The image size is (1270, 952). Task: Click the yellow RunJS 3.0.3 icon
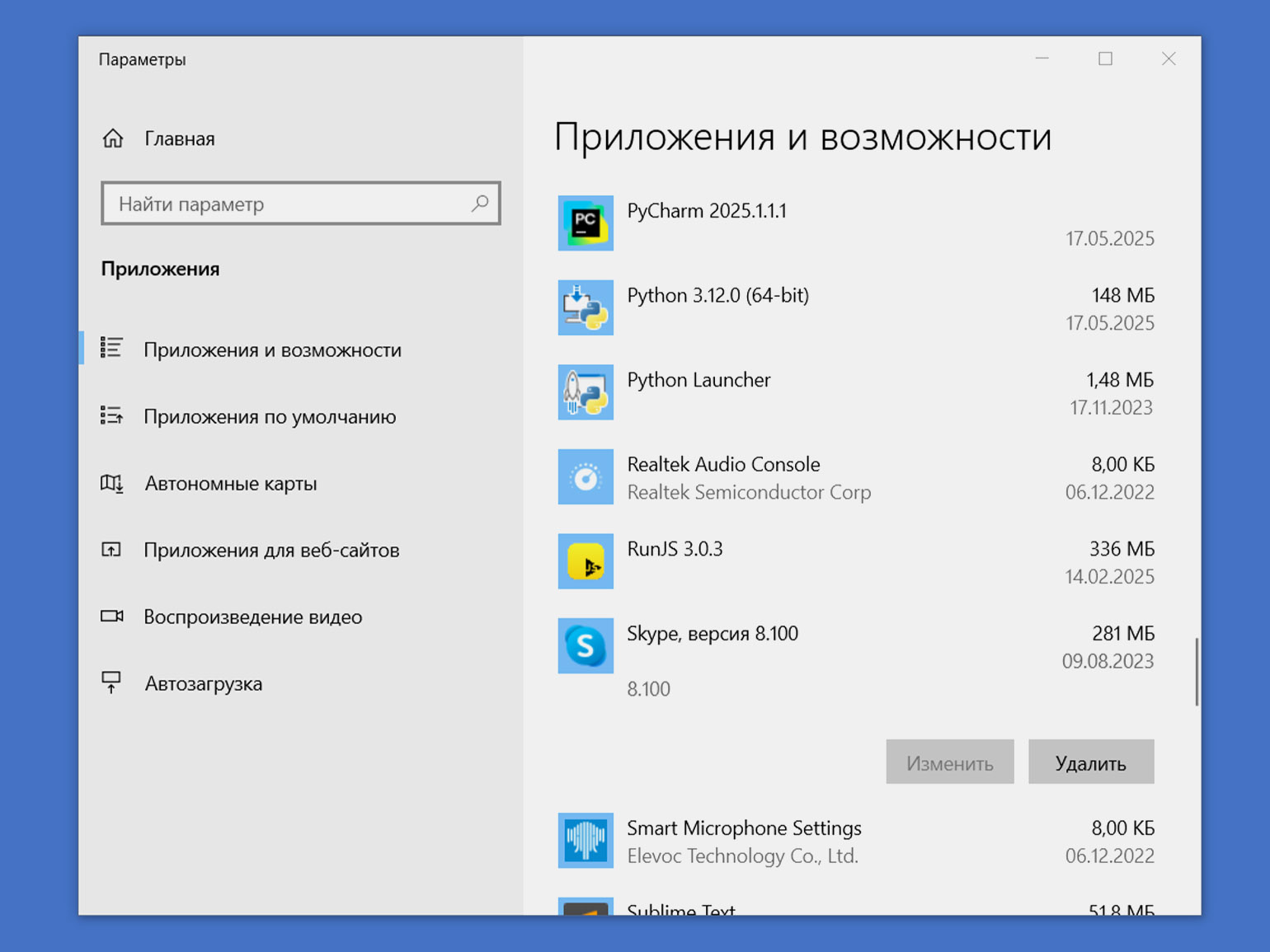click(586, 561)
